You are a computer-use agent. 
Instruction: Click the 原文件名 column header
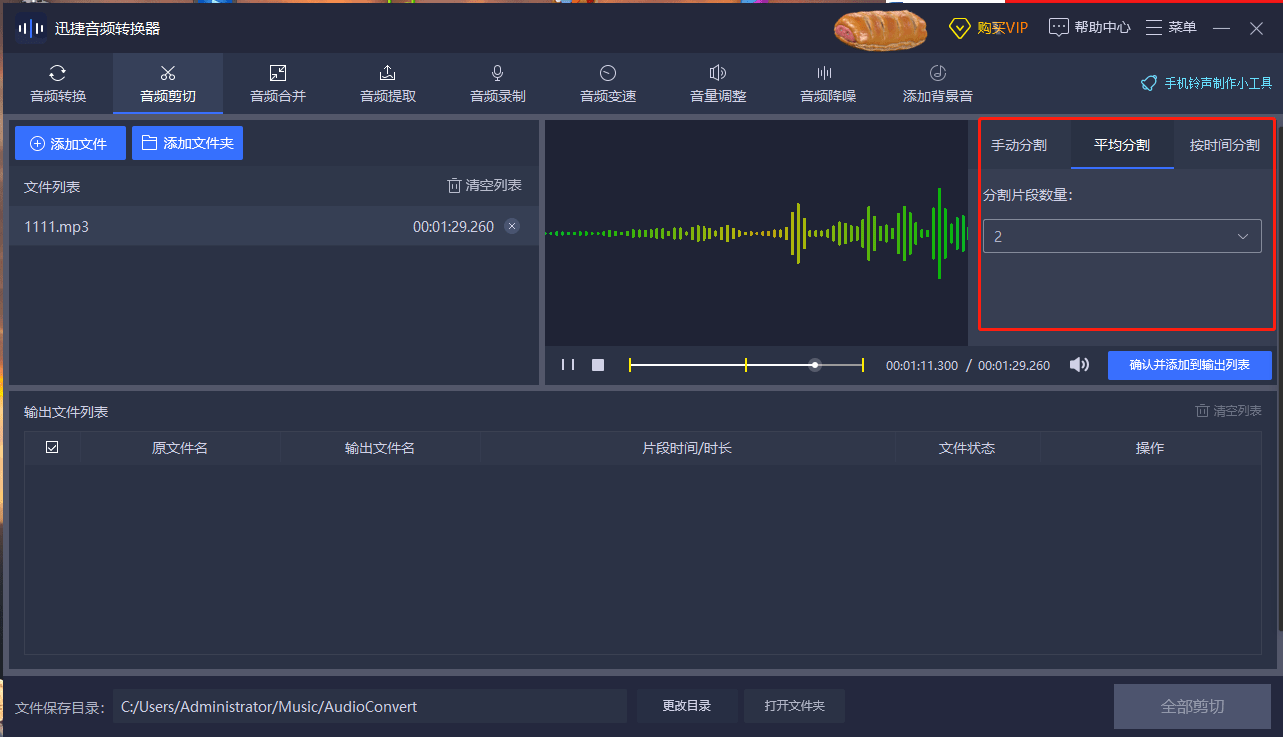(x=180, y=448)
